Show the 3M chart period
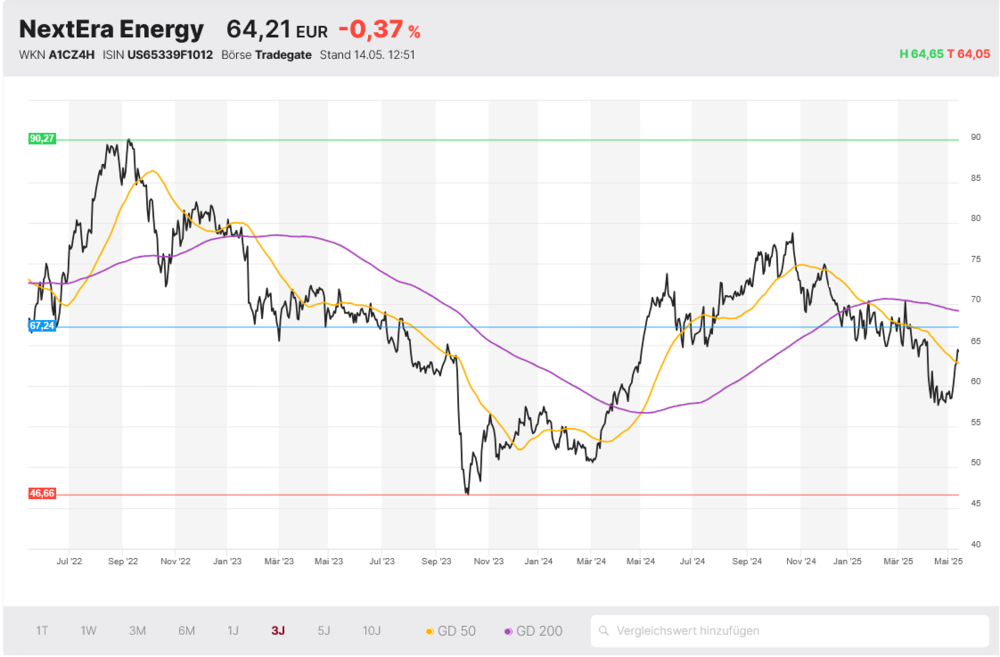This screenshot has height=657, width=1000. pyautogui.click(x=137, y=631)
